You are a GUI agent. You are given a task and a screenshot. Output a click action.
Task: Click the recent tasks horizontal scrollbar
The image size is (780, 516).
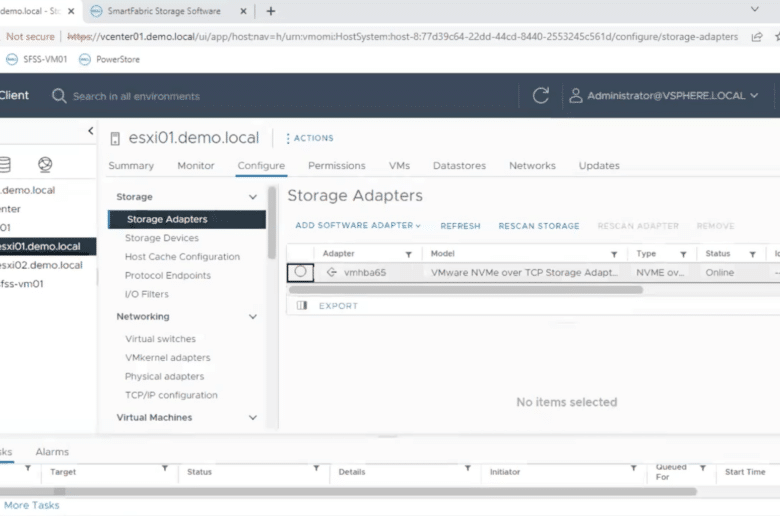[348, 492]
